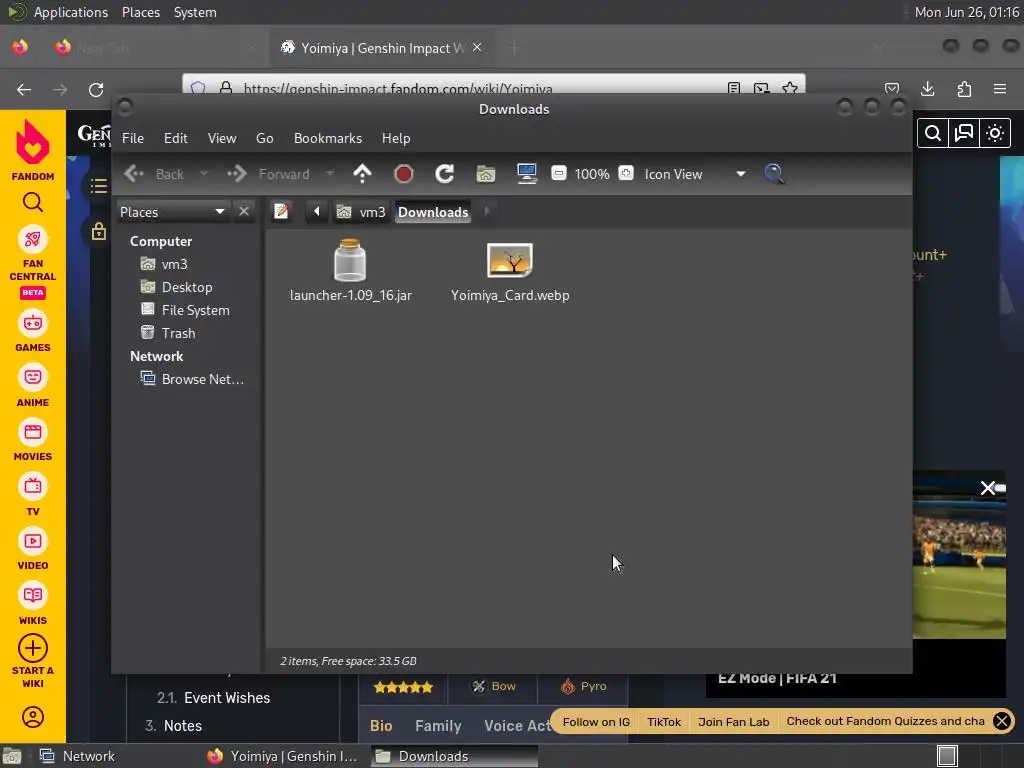Toggle text location entry pencil icon
Viewport: 1024px width, 768px height.
coord(281,212)
